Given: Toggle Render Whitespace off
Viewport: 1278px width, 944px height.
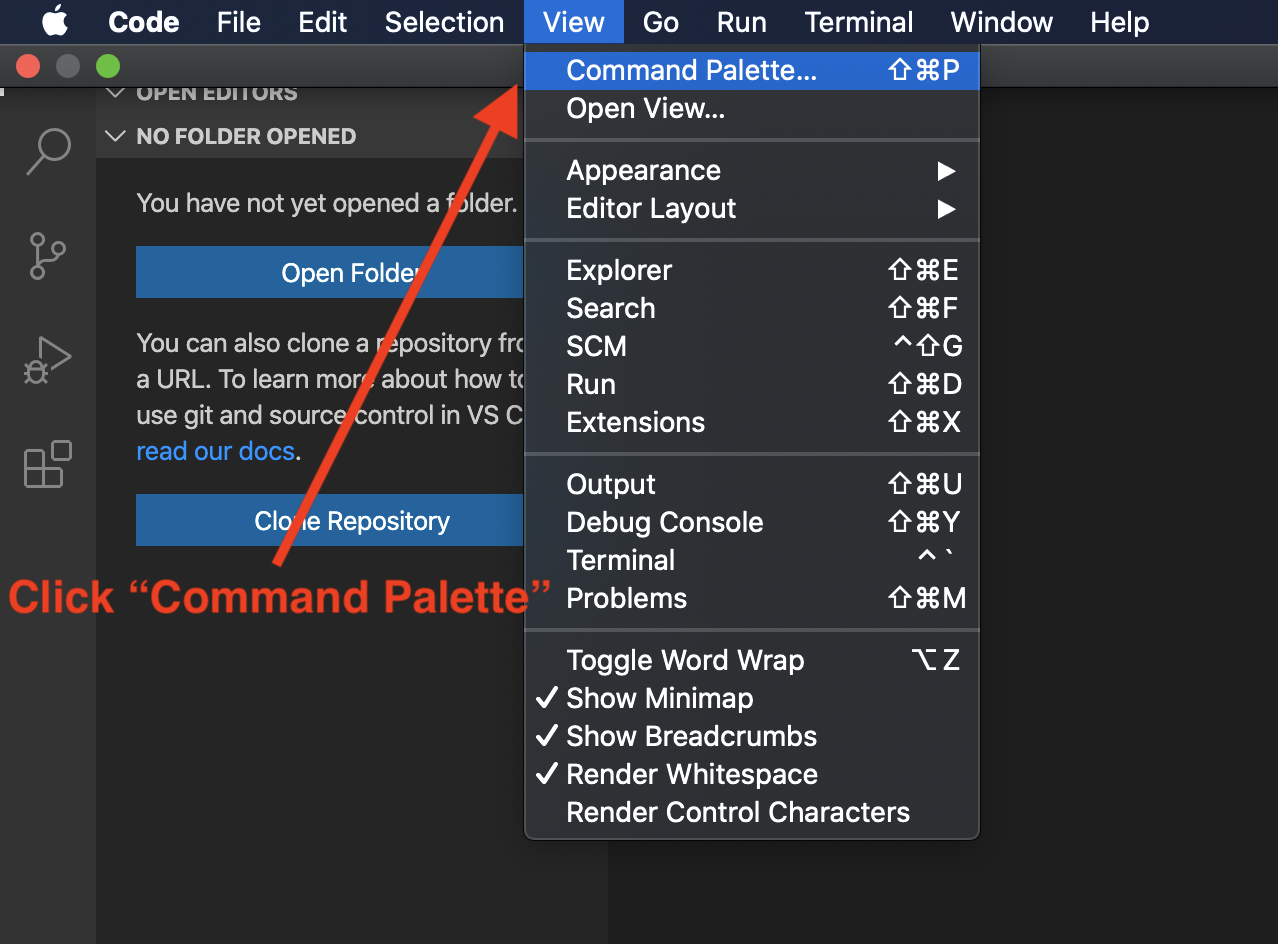Looking at the screenshot, I should 692,774.
